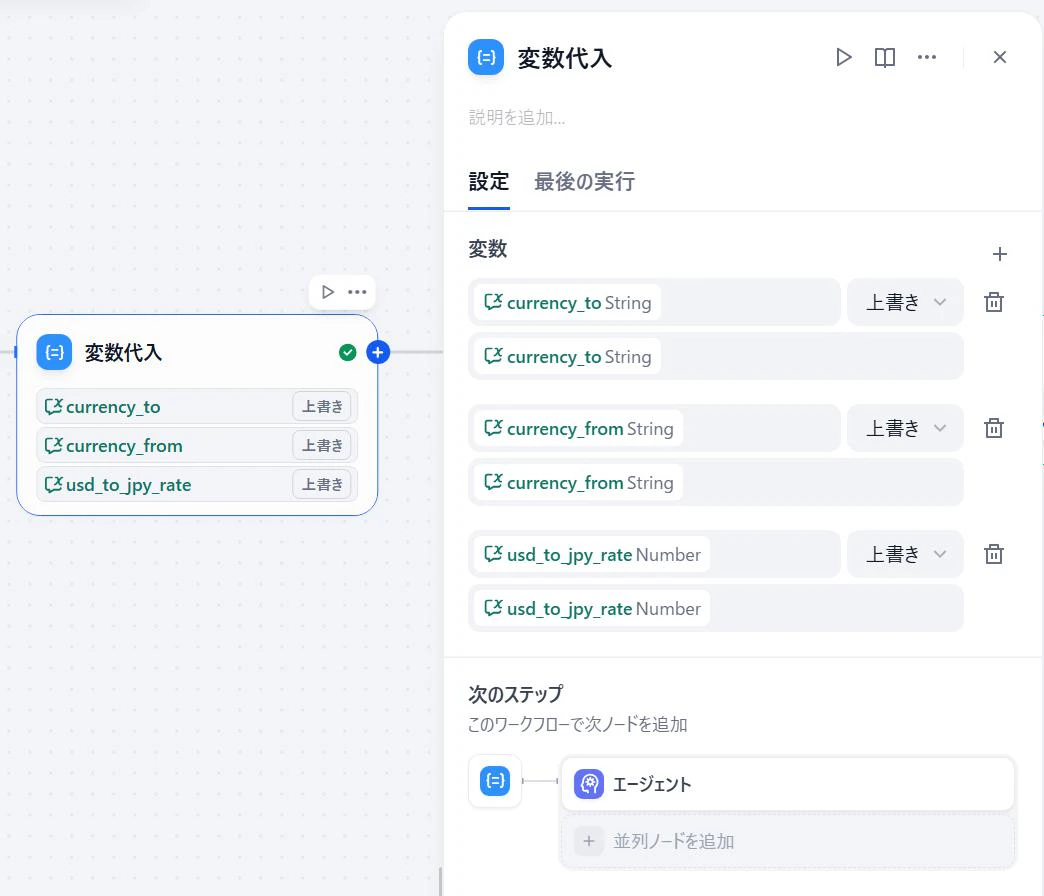Open the 上書き dropdown for currency_from
The image size is (1044, 896).
coord(904,427)
